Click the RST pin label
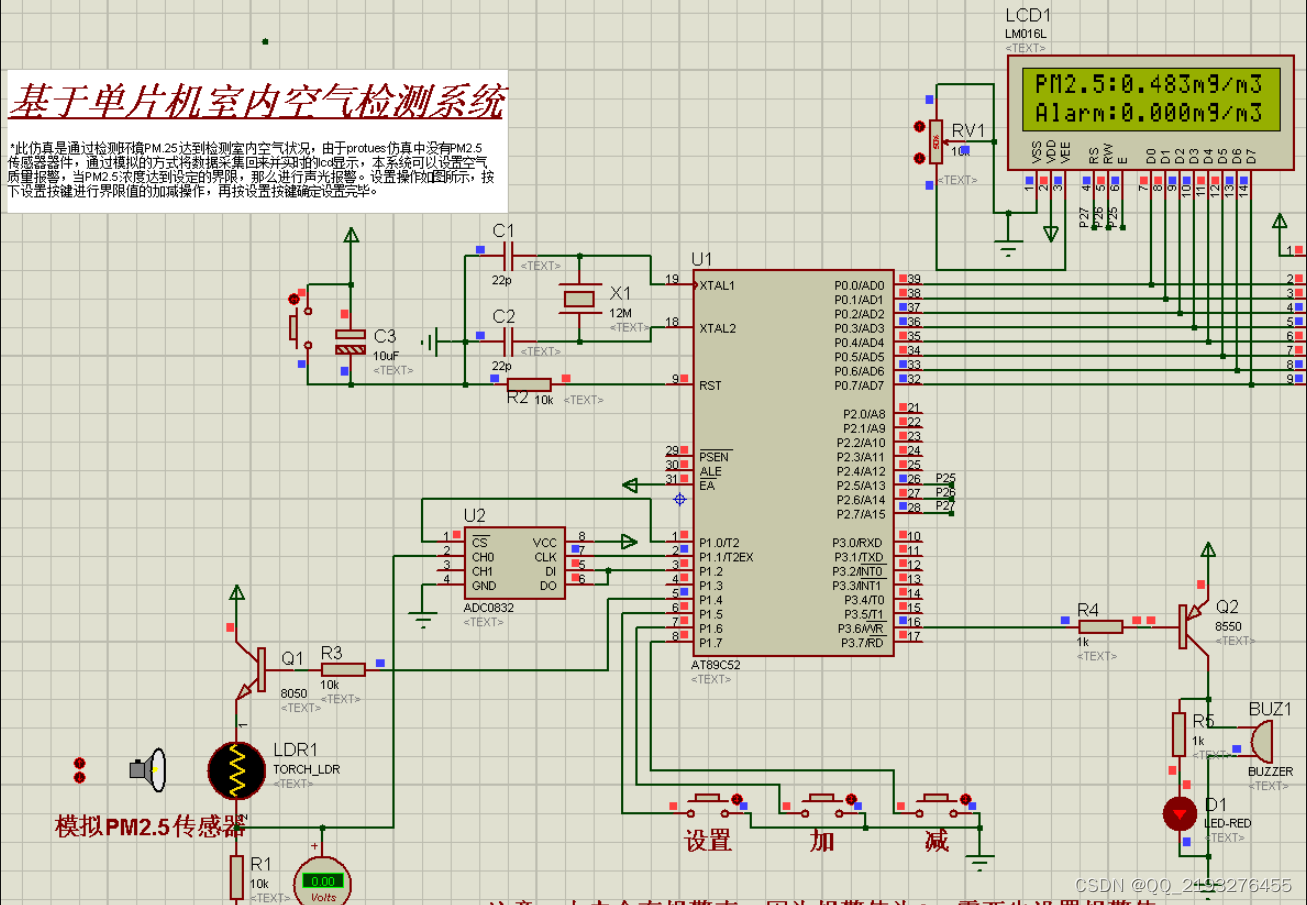1307x905 pixels. [710, 385]
